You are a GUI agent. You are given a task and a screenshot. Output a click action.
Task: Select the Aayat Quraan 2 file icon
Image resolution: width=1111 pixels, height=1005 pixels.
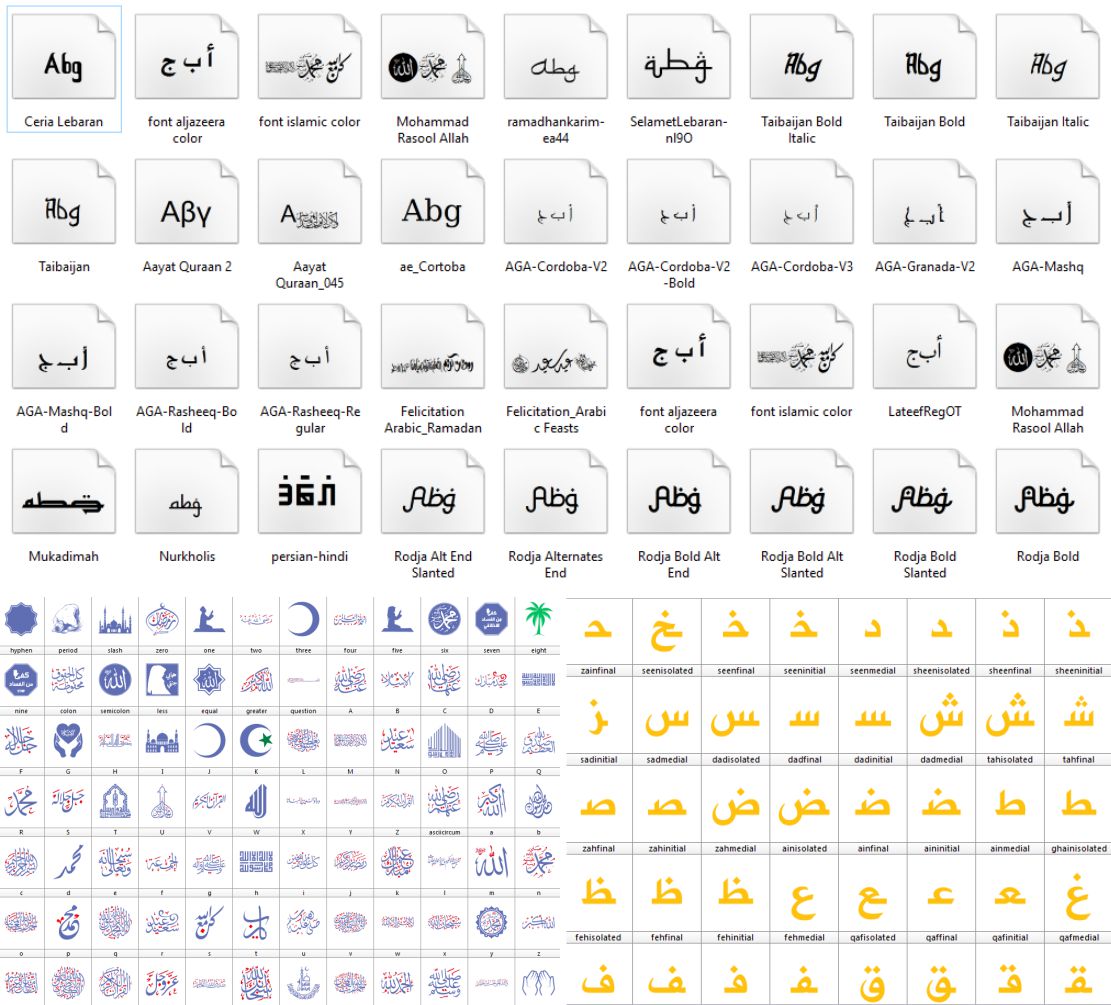tap(187, 203)
